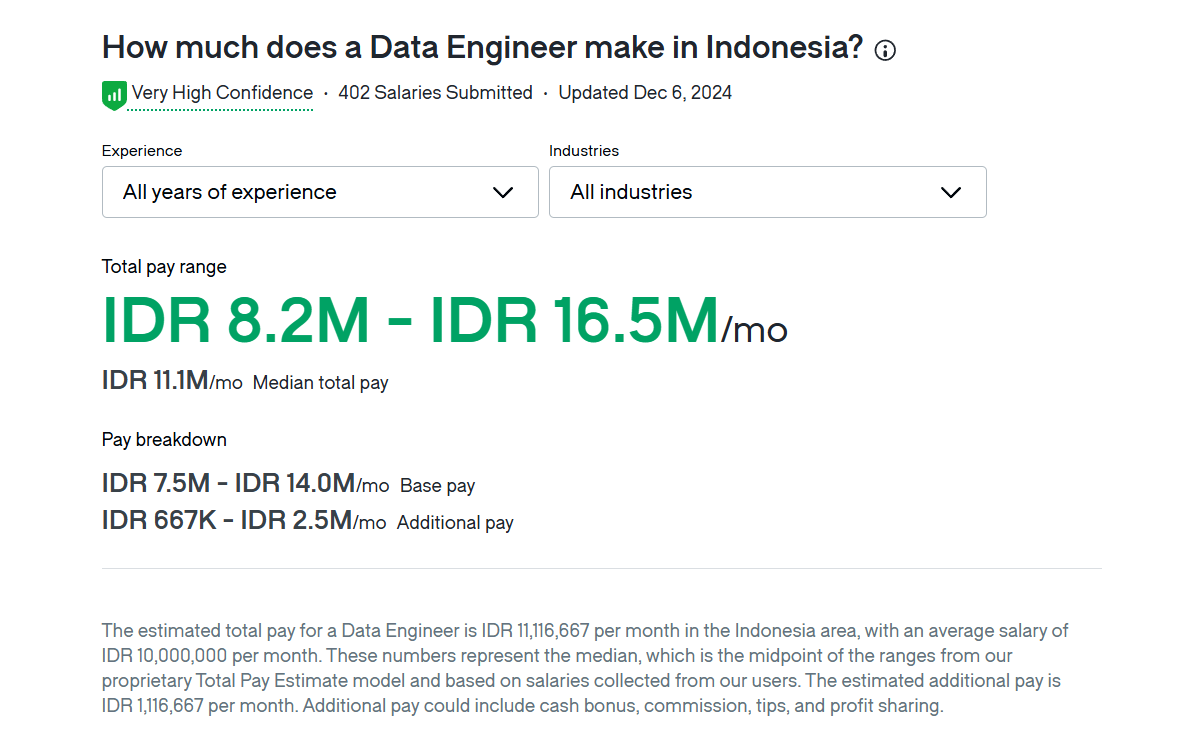The height and width of the screenshot is (736, 1193).
Task: Select the 'All years of experience' combo box
Action: click(x=320, y=191)
